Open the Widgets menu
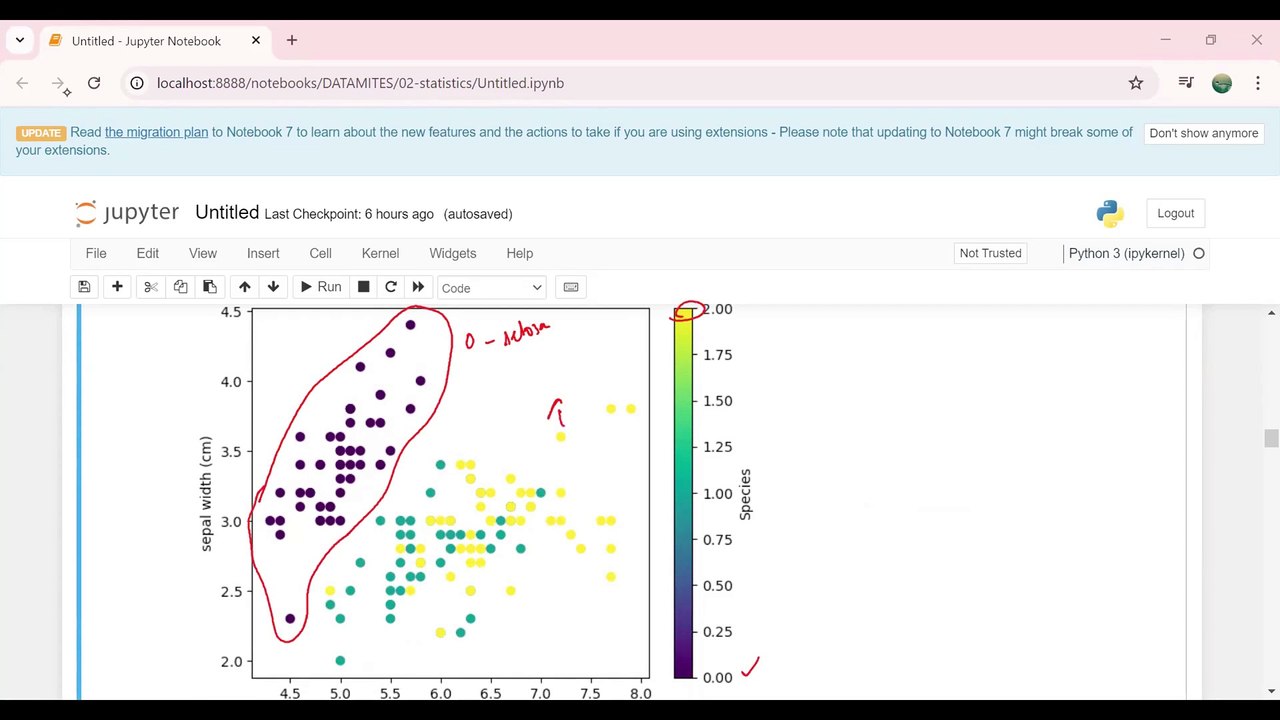This screenshot has height=720, width=1280. tap(453, 253)
